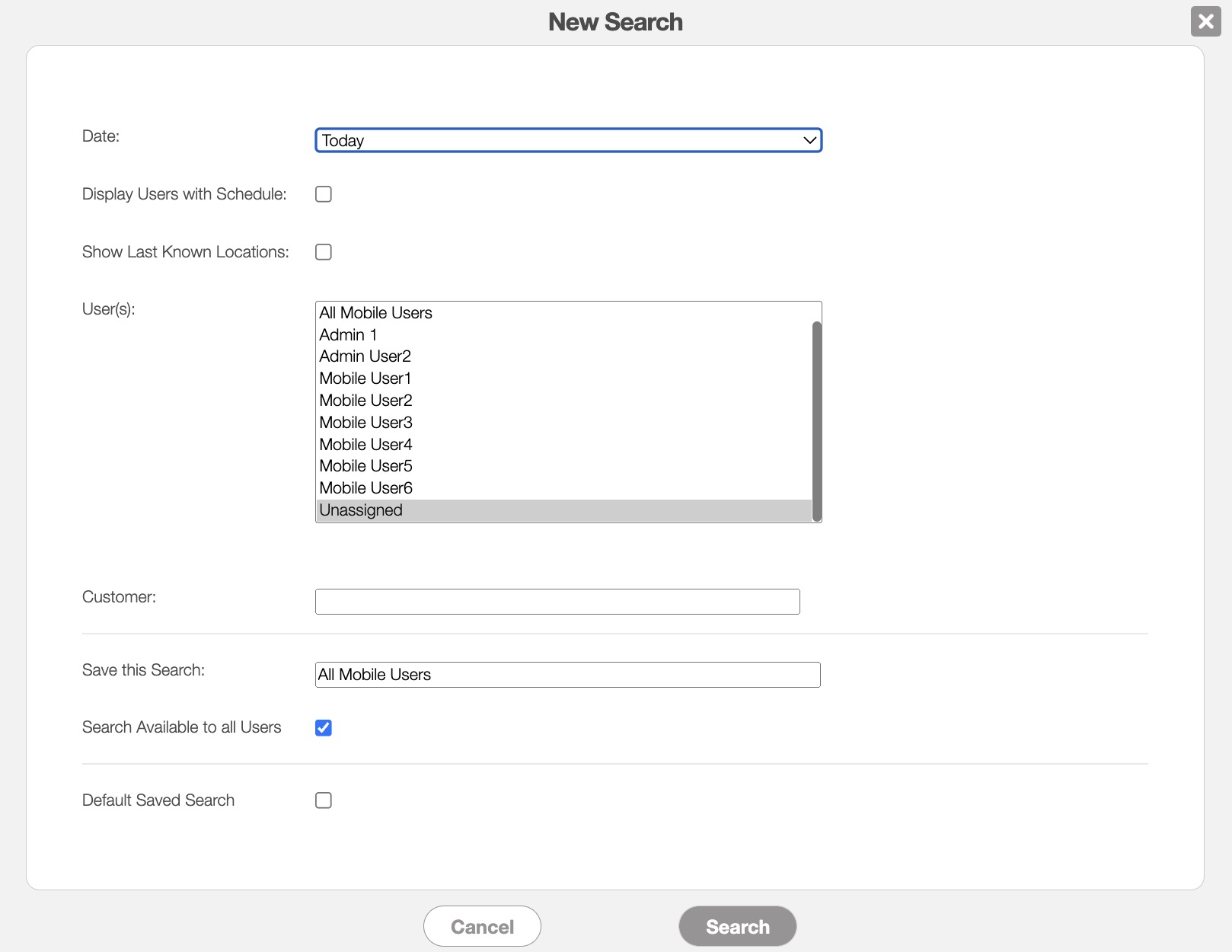Click the users list scrollbar
This screenshot has height=952, width=1232.
(817, 419)
